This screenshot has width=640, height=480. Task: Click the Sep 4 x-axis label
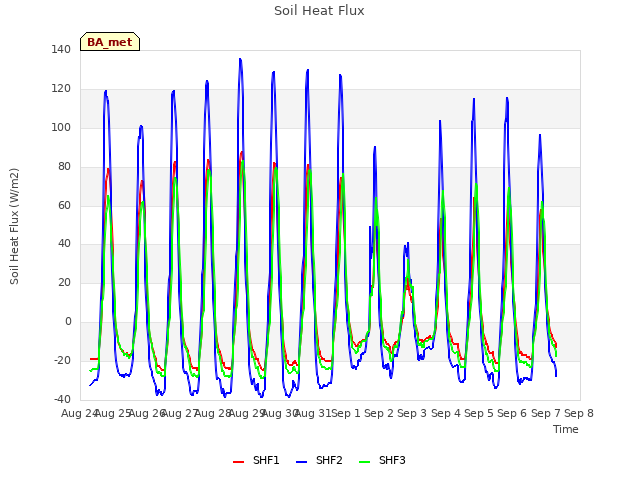[x=446, y=413]
